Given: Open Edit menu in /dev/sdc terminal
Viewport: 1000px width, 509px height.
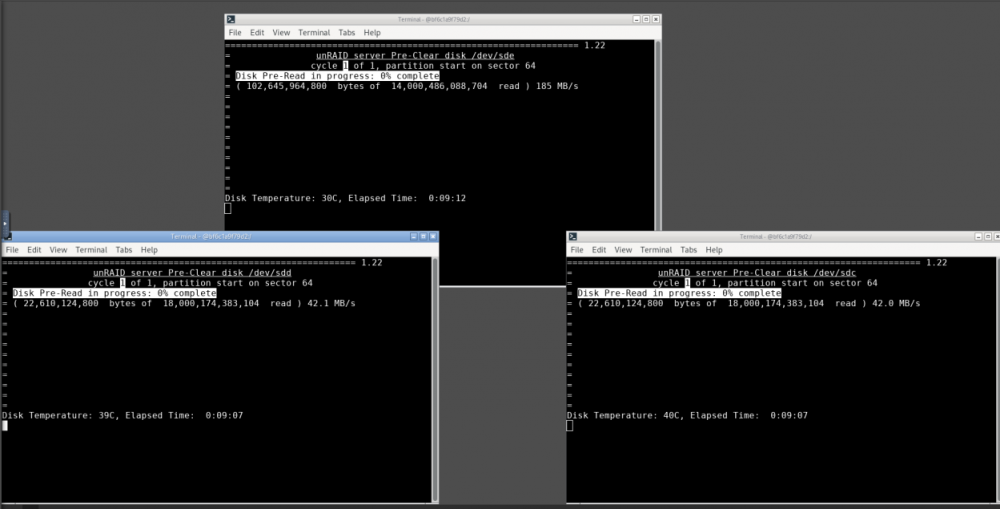Looking at the screenshot, I should (599, 250).
